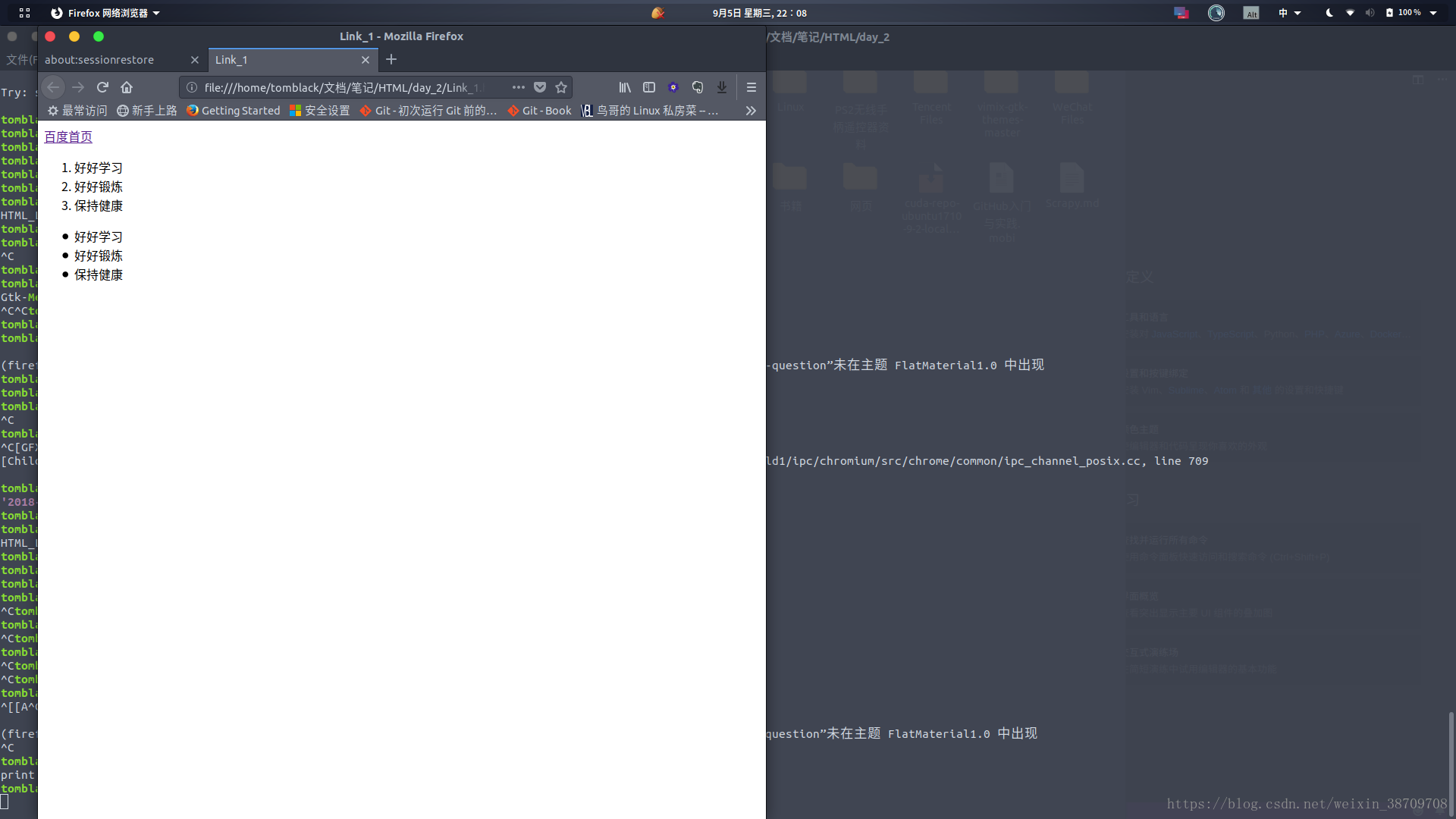The image size is (1456, 819).
Task: Open the Library bookmarks and history icon
Action: [x=625, y=87]
